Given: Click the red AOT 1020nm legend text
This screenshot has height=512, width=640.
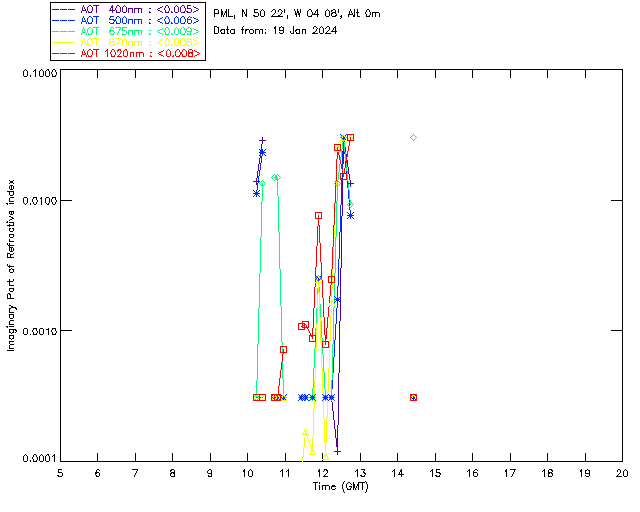Looking at the screenshot, I should coord(140,53).
